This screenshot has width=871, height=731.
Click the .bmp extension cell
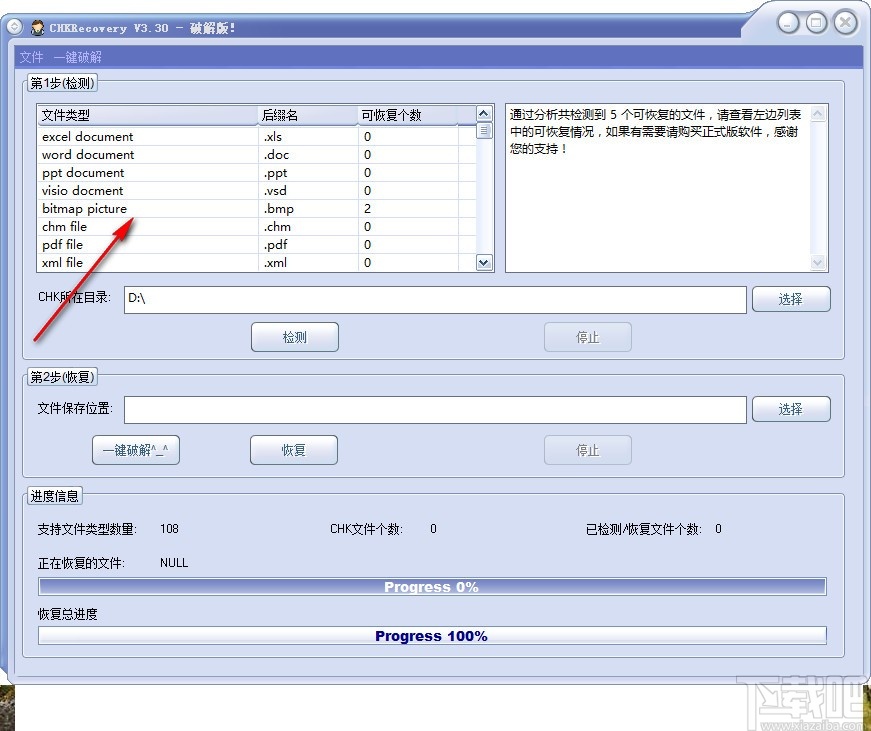(x=308, y=208)
